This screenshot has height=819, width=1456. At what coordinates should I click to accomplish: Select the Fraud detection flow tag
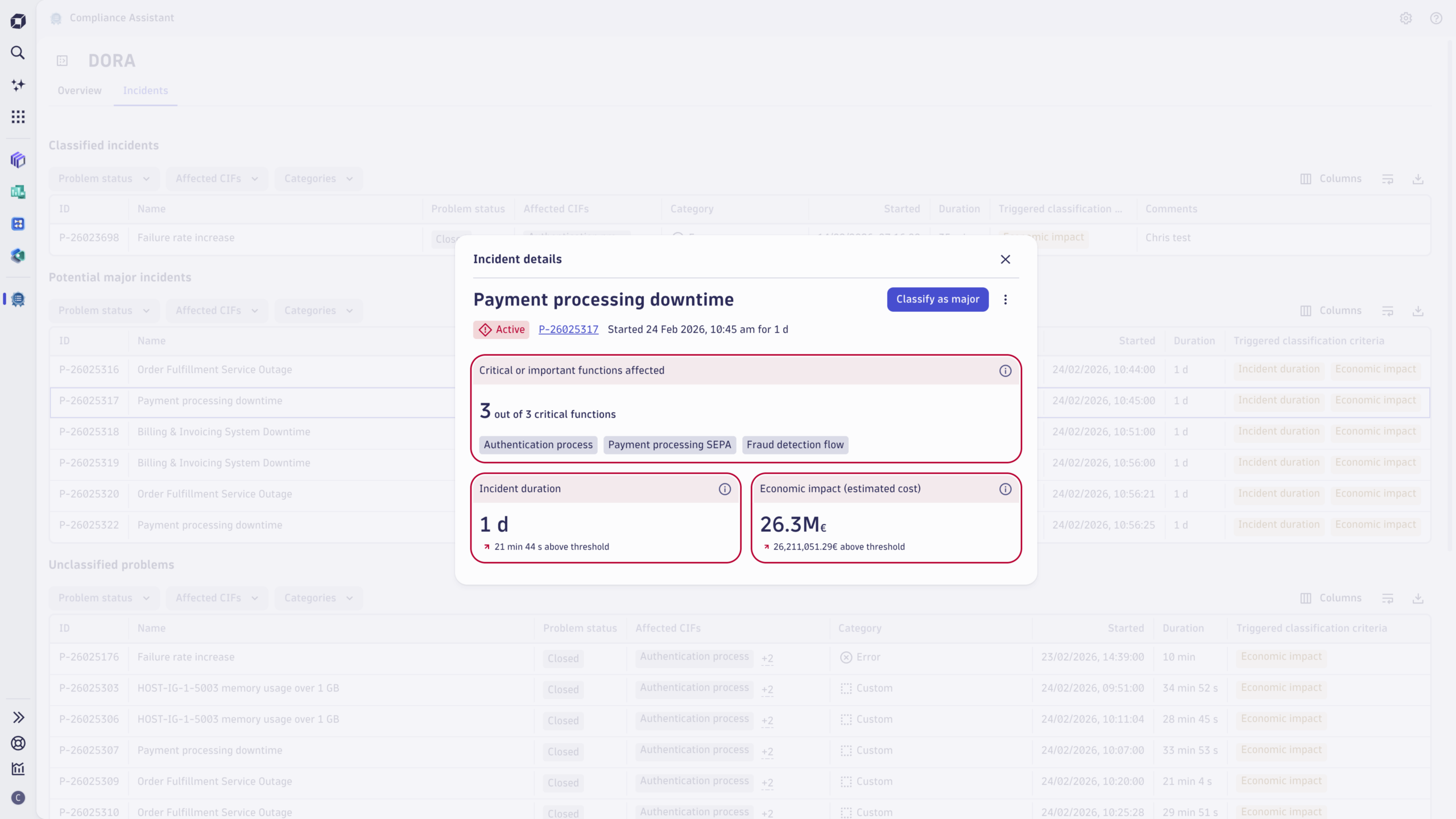click(795, 445)
